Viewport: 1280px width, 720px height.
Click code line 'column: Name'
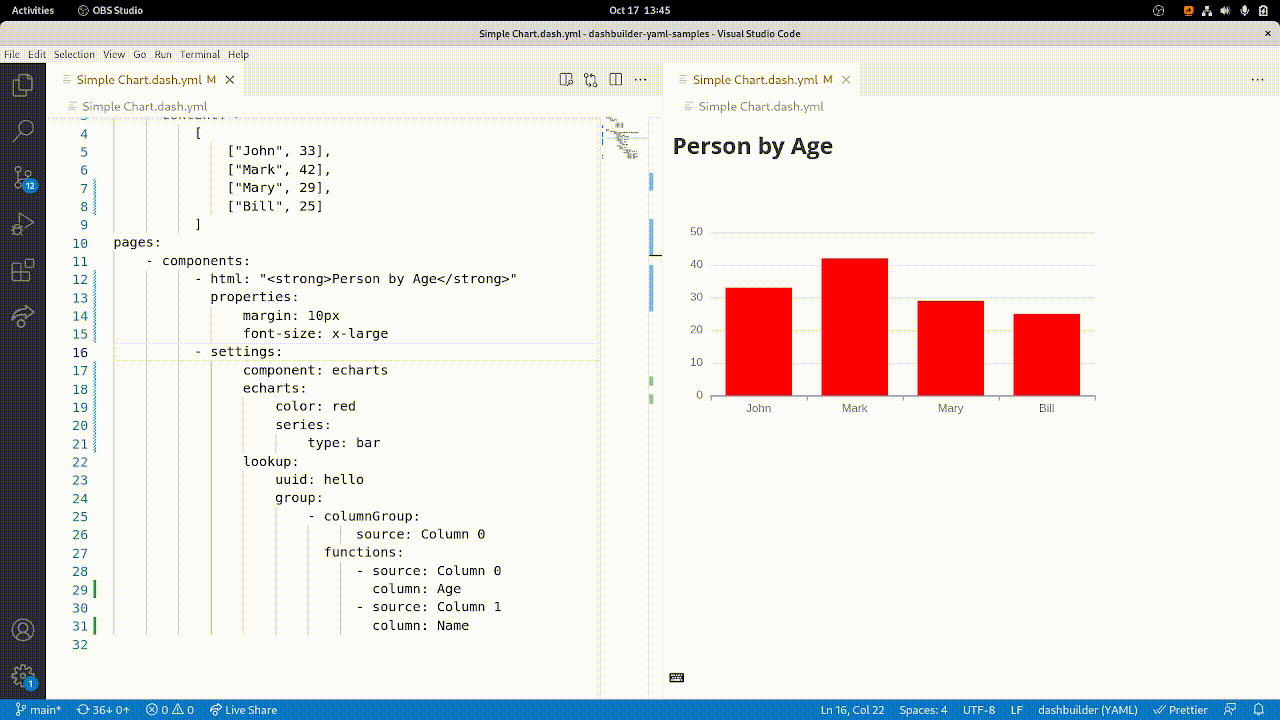coord(421,625)
